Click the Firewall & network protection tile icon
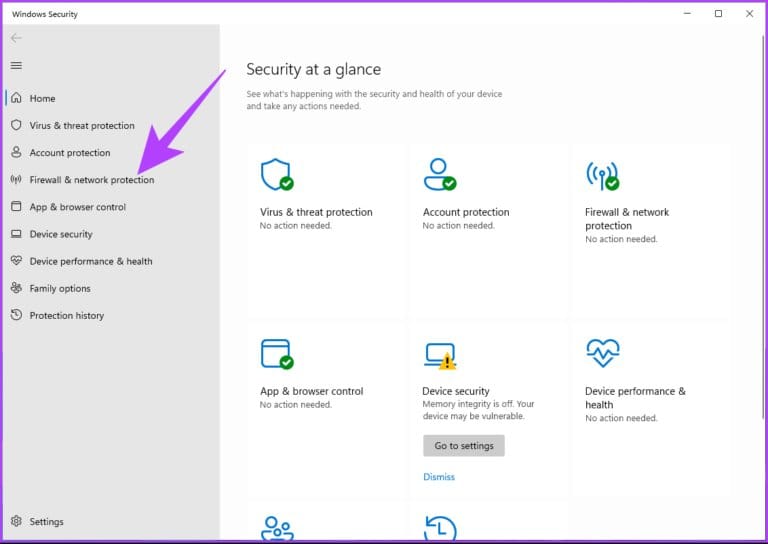This screenshot has width=768, height=544. (601, 174)
